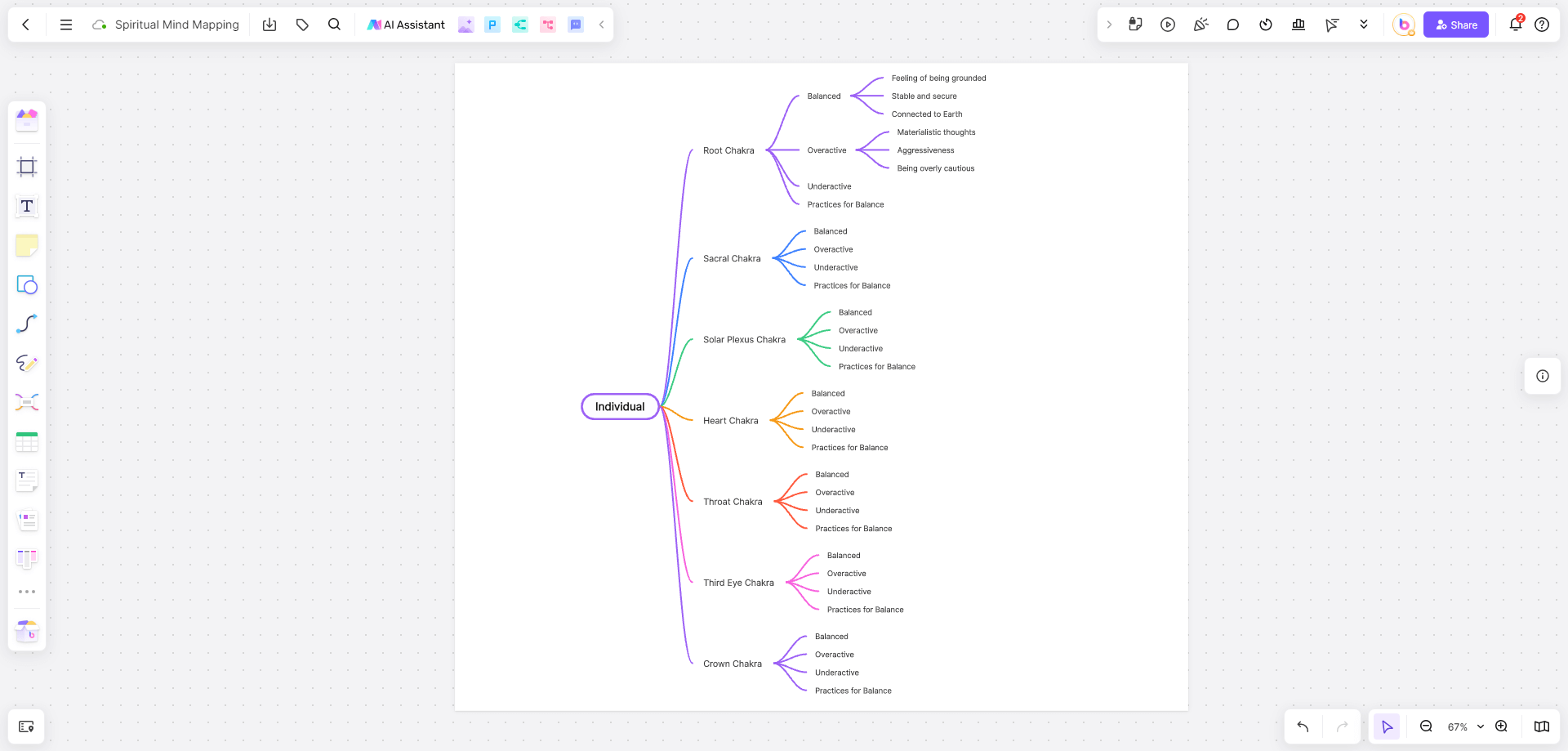Select the Pen drawing tool
This screenshot has width=1568, height=751.
pos(27,363)
